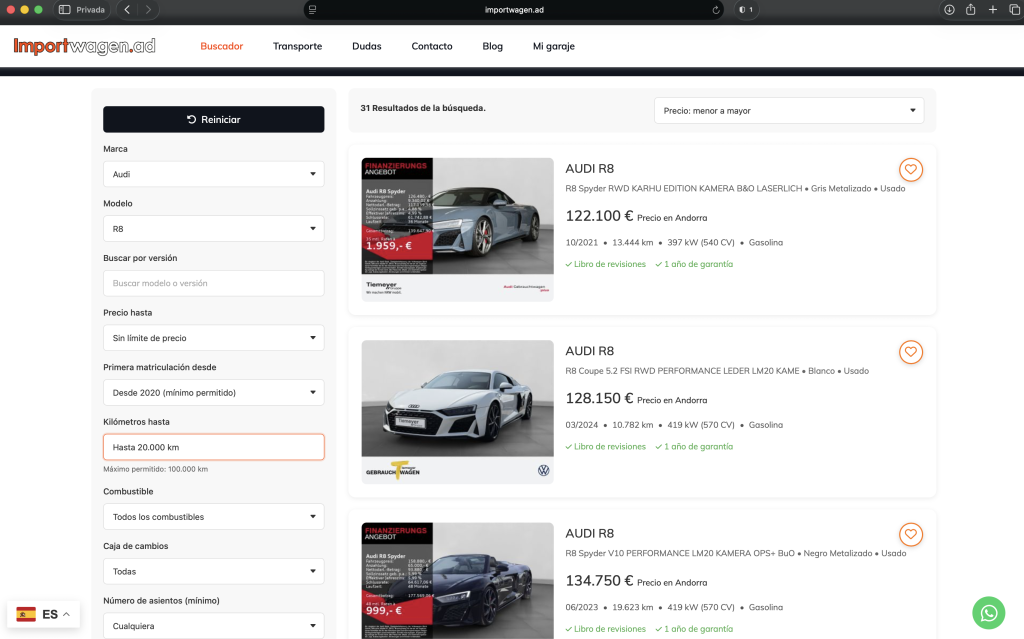Go to the Transporte menu item
The image size is (1024, 639).
[x=297, y=46]
